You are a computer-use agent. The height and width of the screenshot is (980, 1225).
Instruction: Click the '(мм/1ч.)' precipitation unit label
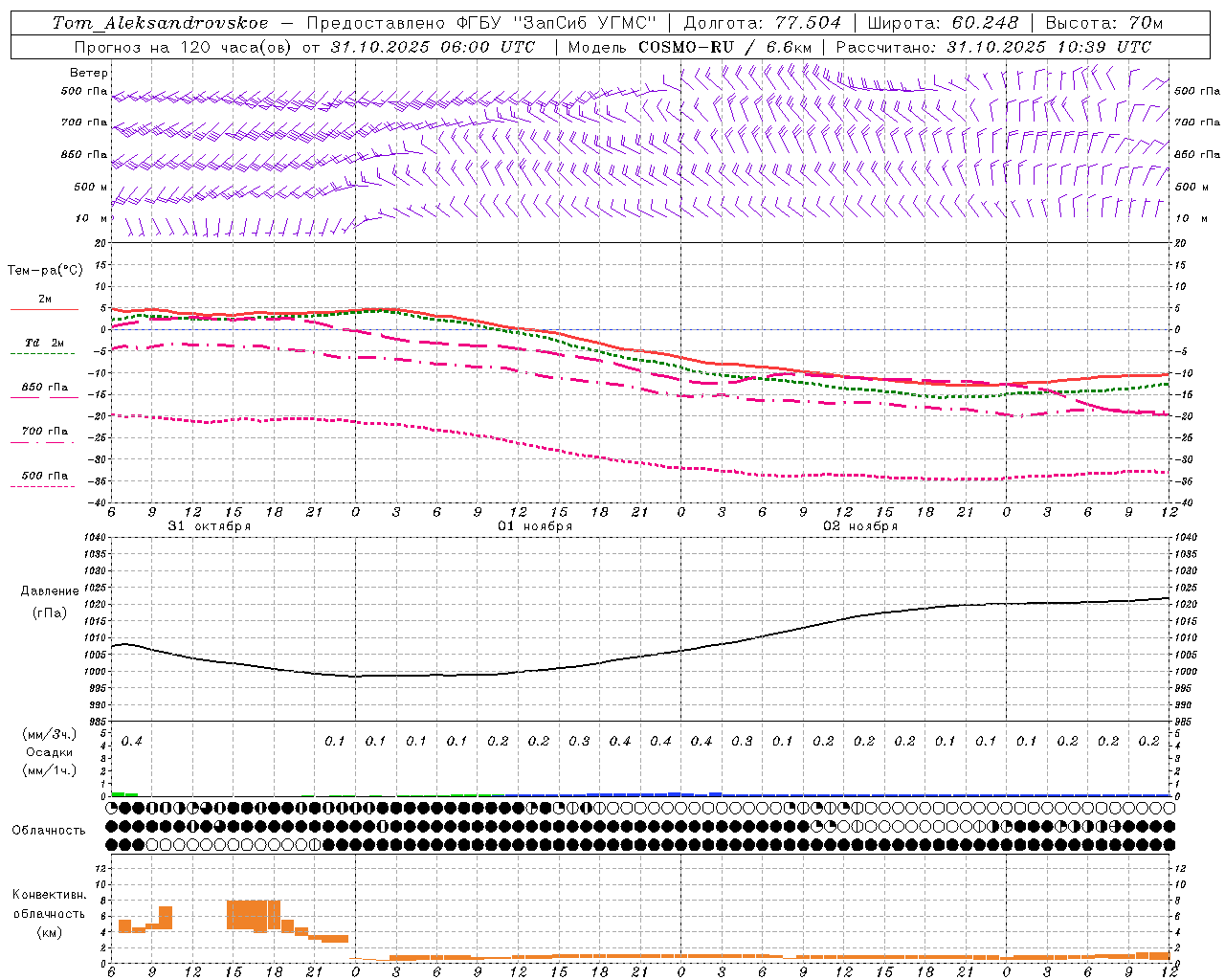coord(48,770)
